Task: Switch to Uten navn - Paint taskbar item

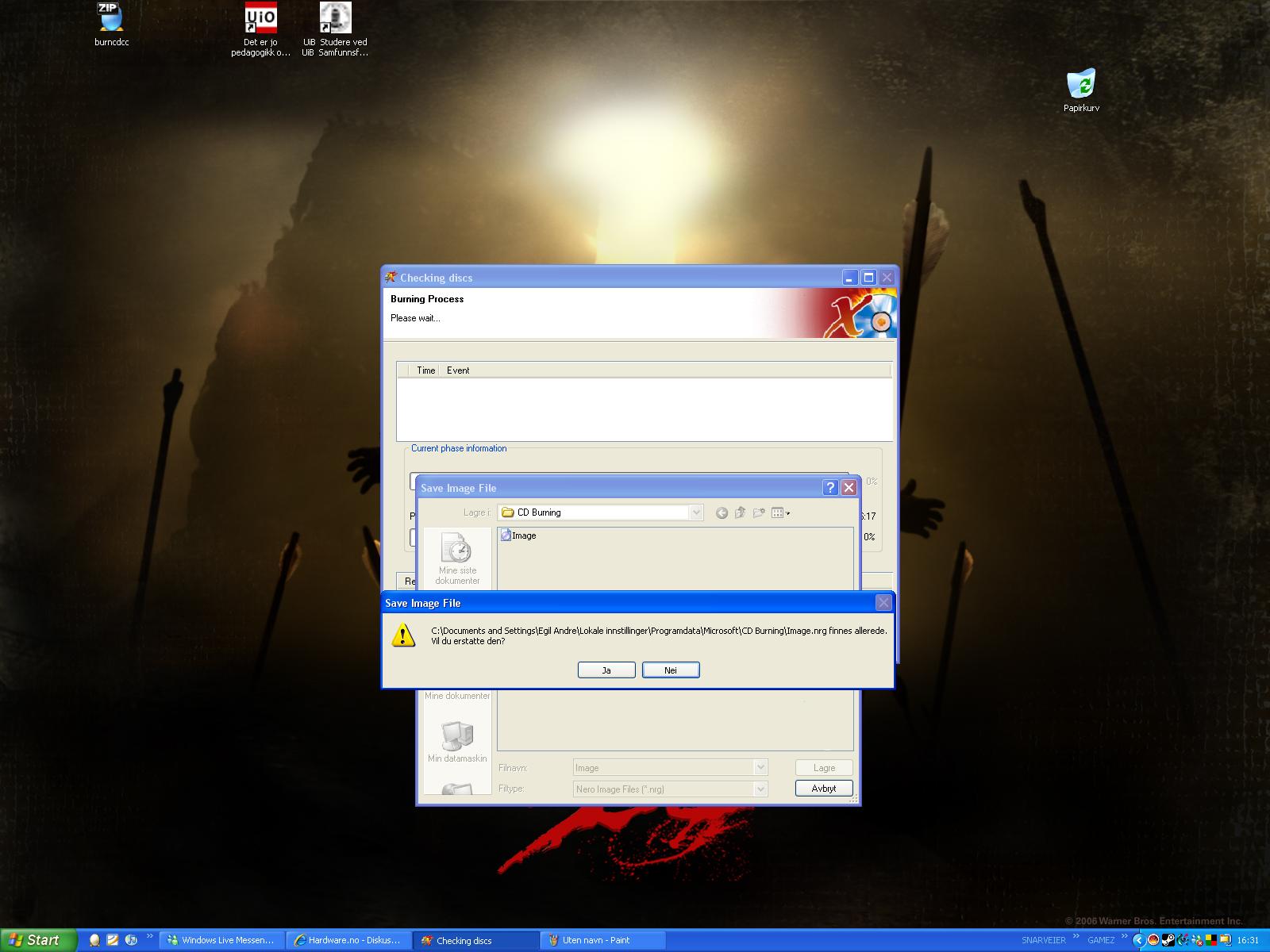Action: click(602, 940)
